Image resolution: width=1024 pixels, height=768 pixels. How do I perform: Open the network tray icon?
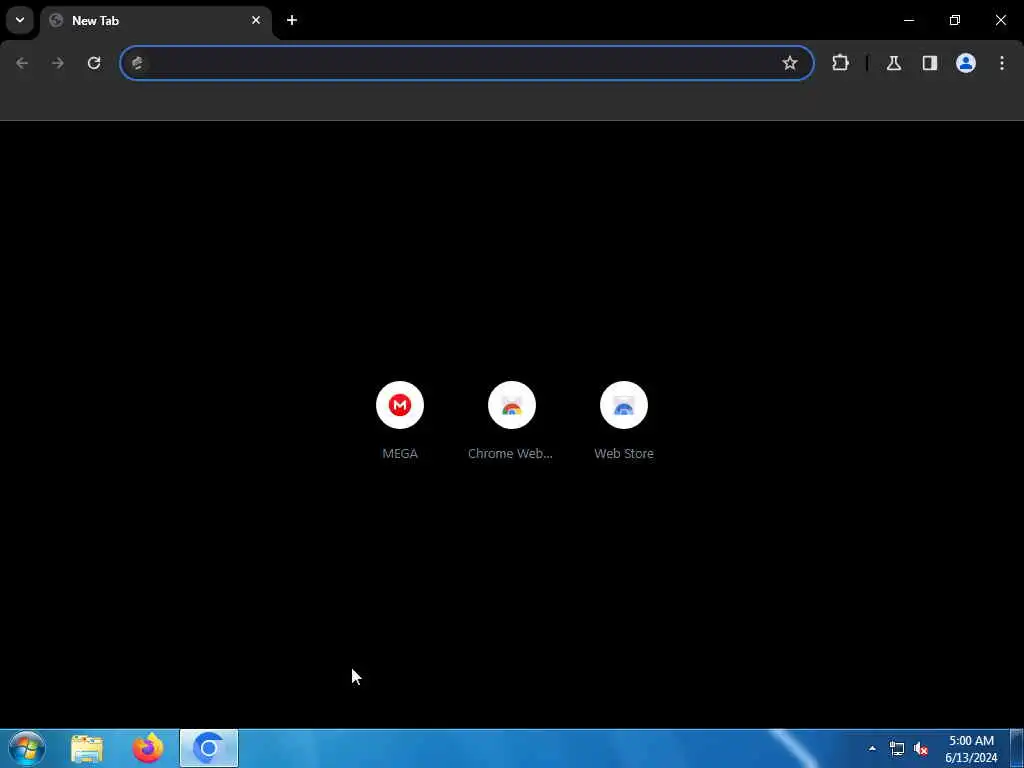tap(897, 748)
